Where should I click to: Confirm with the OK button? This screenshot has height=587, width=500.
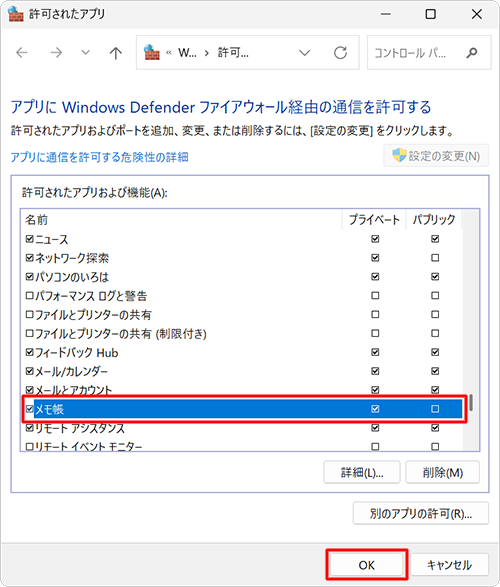[366, 565]
